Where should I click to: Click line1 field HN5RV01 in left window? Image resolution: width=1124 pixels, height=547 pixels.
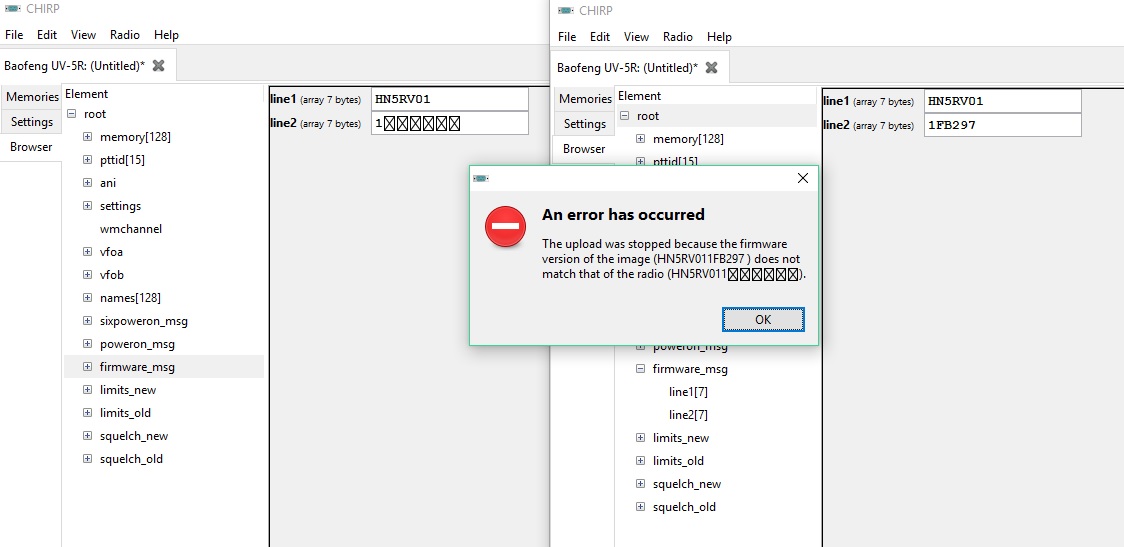click(x=449, y=99)
